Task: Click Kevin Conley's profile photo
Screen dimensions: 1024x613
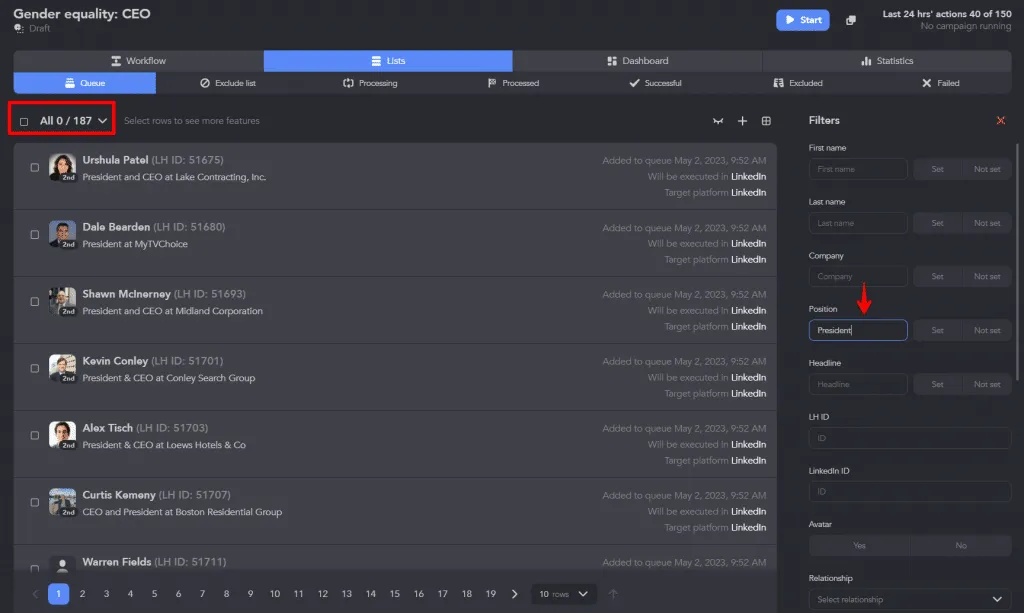Action: (62, 368)
